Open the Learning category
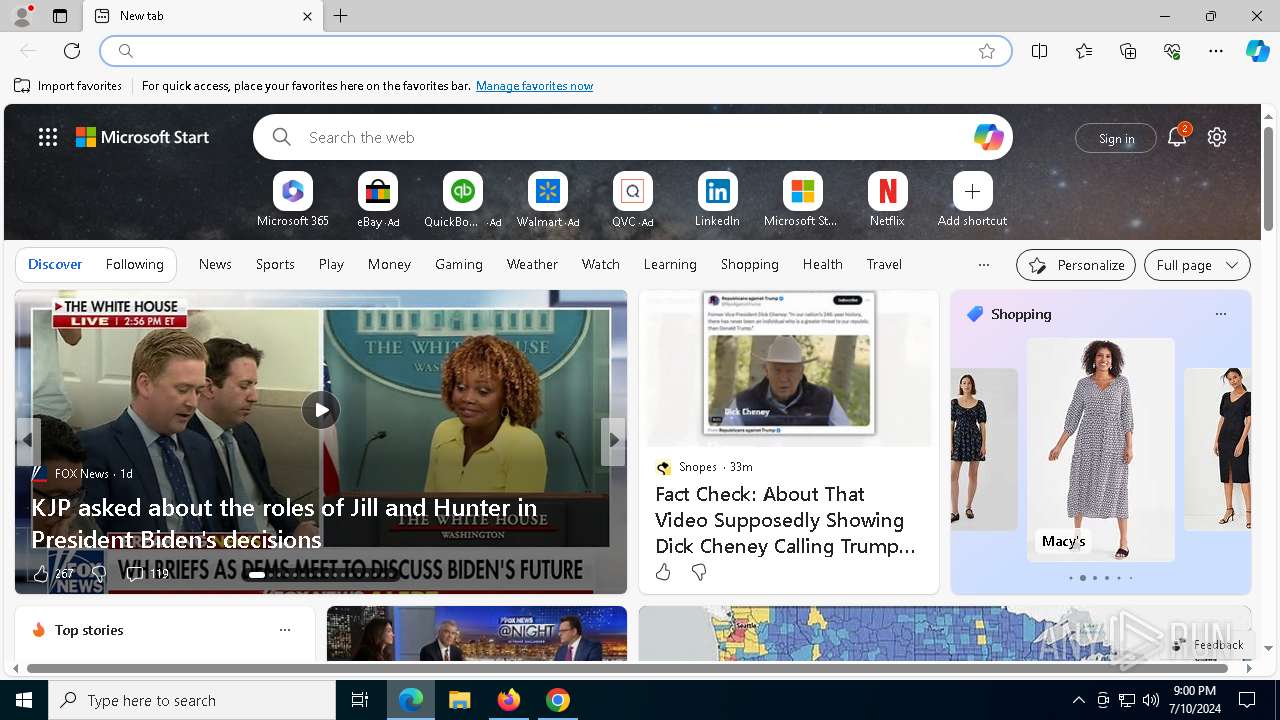 click(x=670, y=264)
